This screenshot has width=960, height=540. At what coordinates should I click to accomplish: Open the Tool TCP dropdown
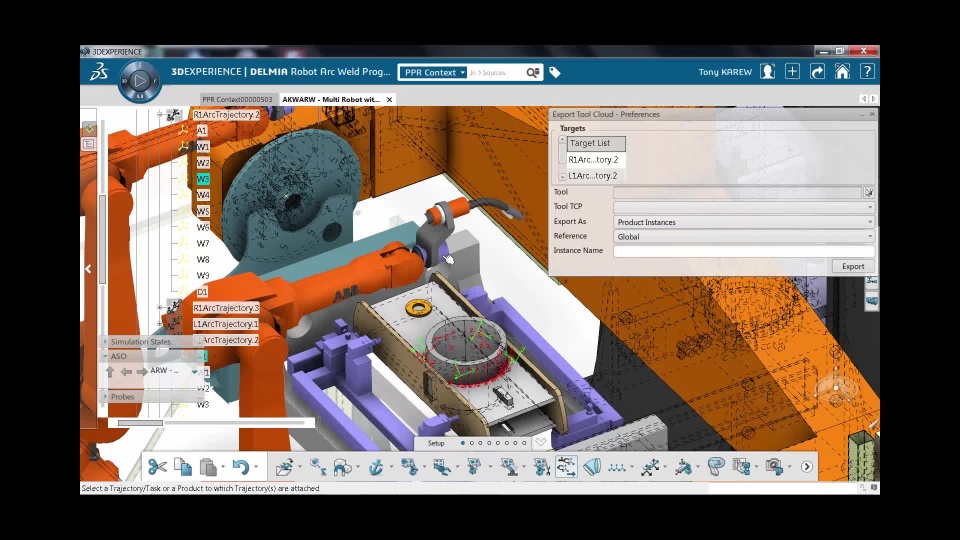[x=744, y=207]
